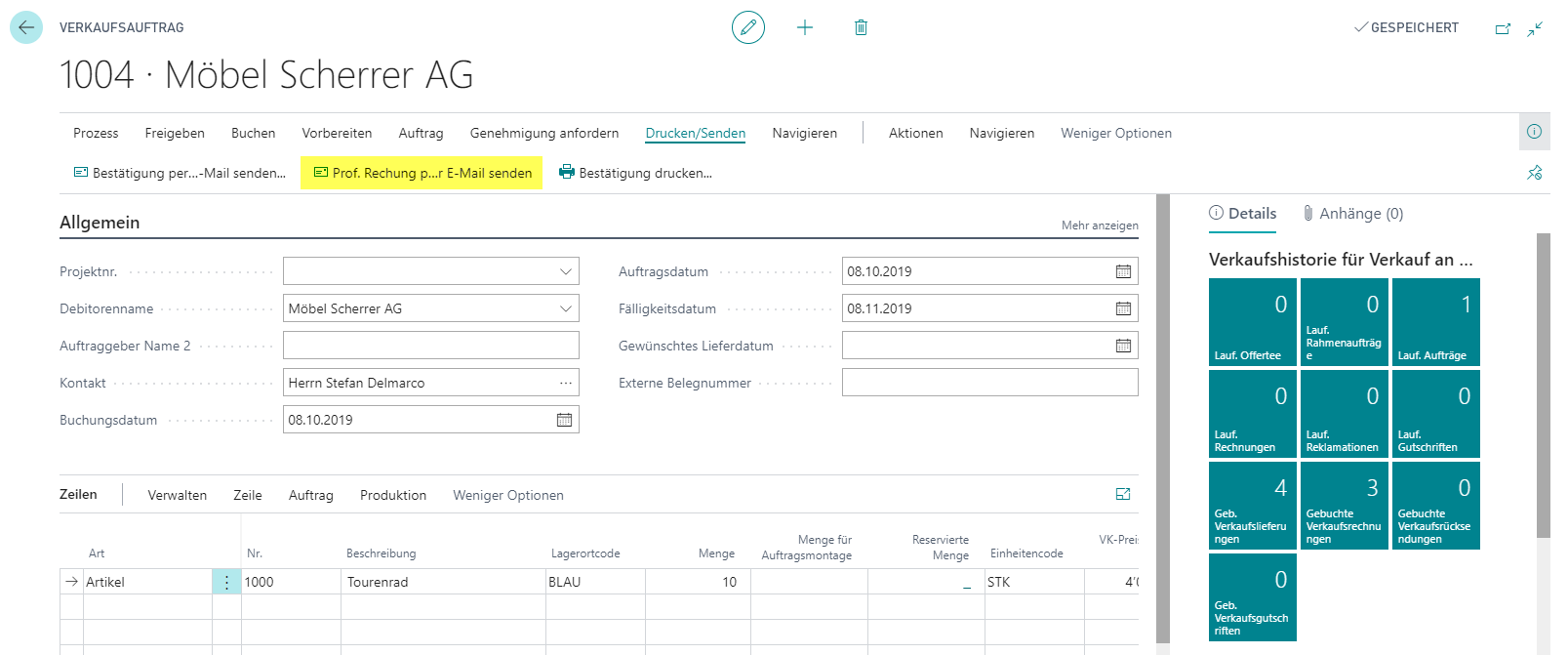This screenshot has height=655, width=1568.
Task: Open row options menu for Artikel line
Action: [x=226, y=582]
